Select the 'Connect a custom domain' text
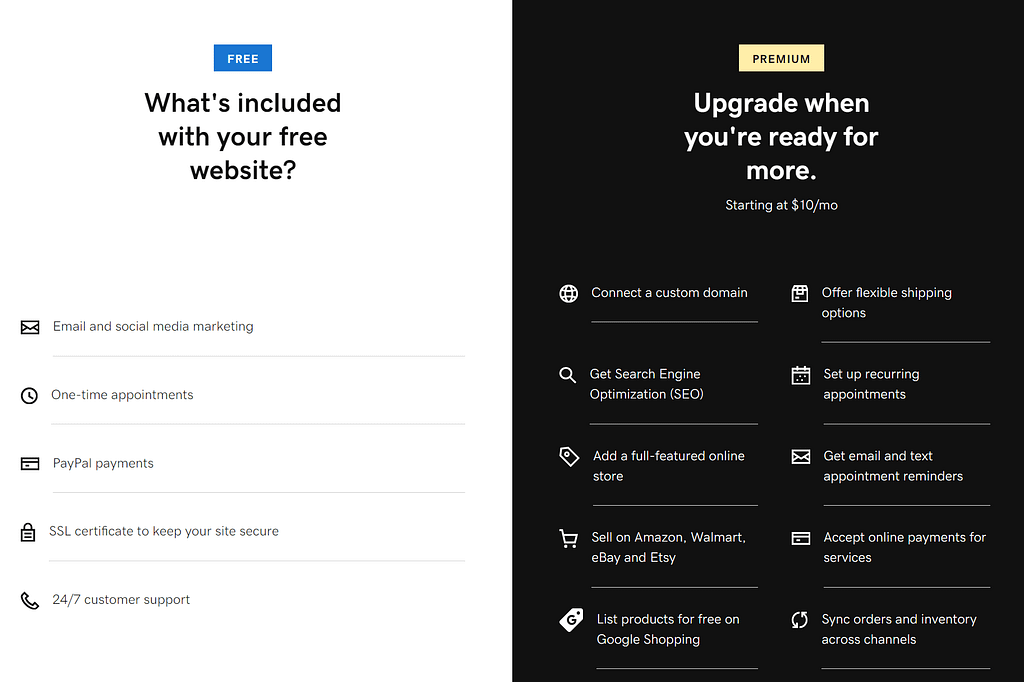 point(669,293)
